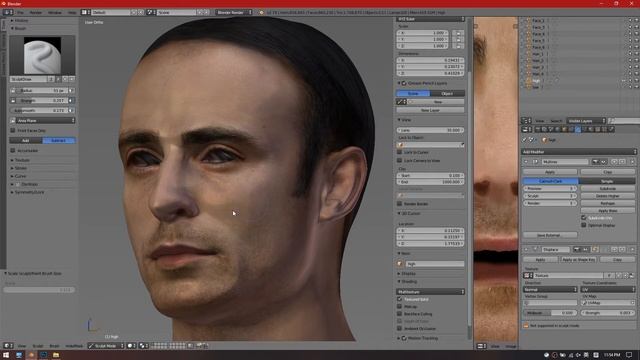Click the Apply Base button
This screenshot has height=360, width=640.
pos(608,211)
